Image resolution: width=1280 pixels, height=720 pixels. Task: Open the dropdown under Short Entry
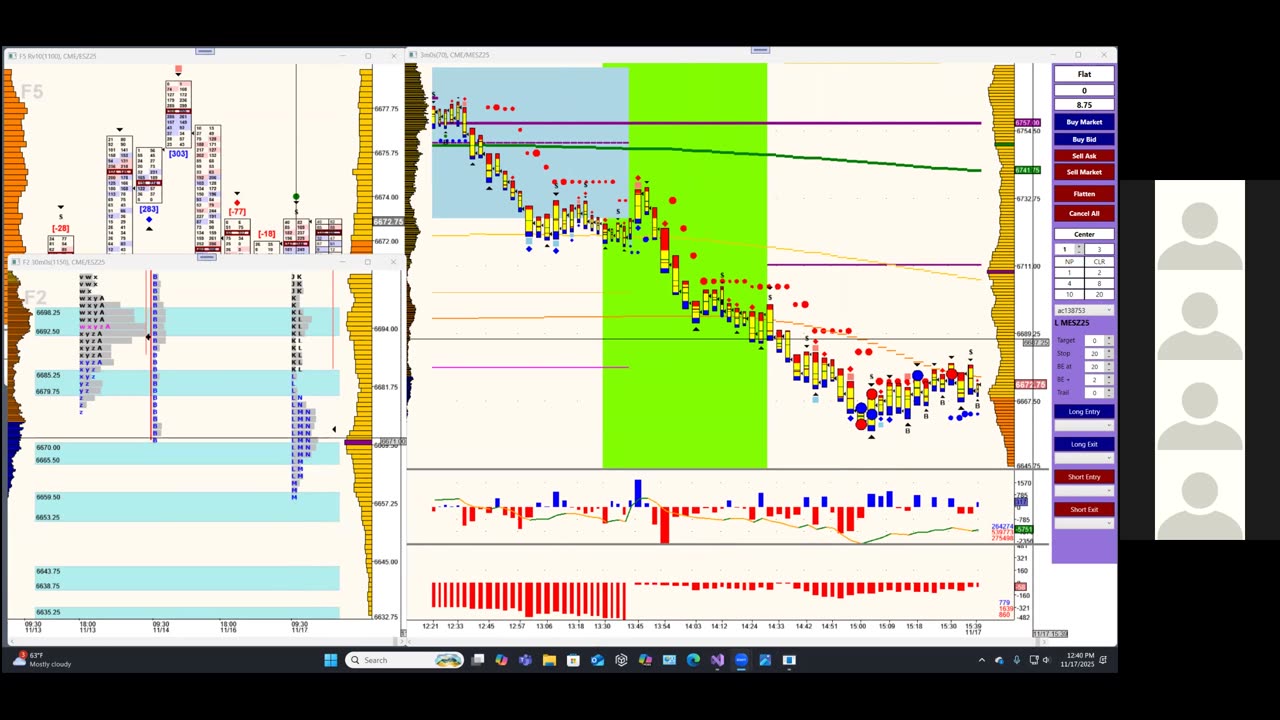pyautogui.click(x=1084, y=491)
